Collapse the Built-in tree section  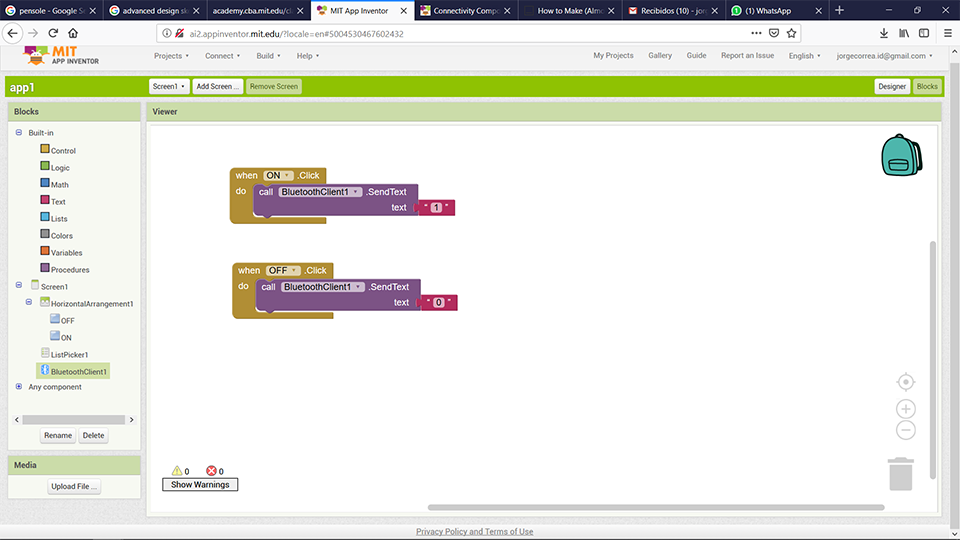tap(19, 132)
